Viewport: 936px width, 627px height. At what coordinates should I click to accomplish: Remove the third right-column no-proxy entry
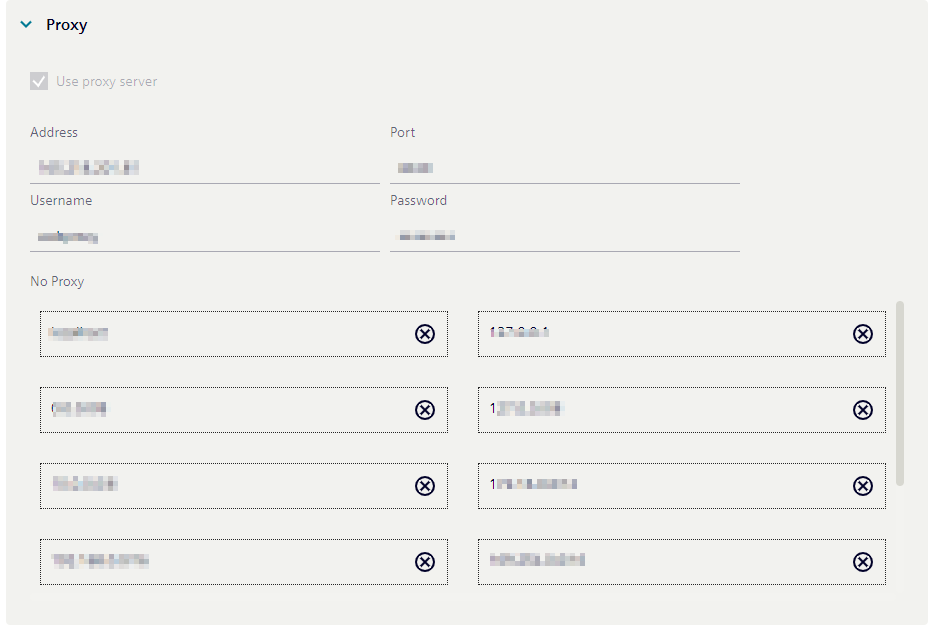coord(863,486)
